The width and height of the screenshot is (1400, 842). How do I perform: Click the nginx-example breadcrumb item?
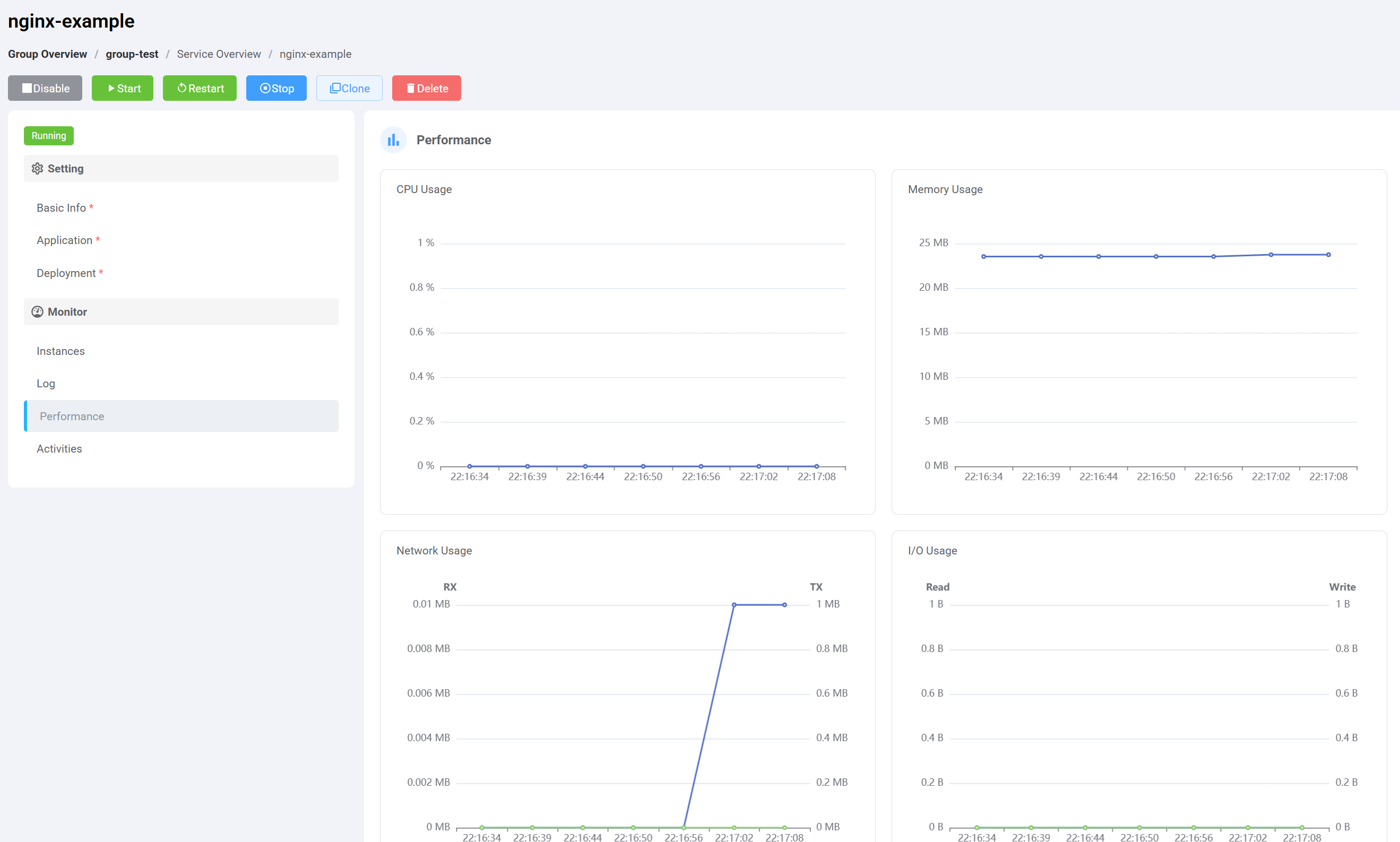coord(316,54)
